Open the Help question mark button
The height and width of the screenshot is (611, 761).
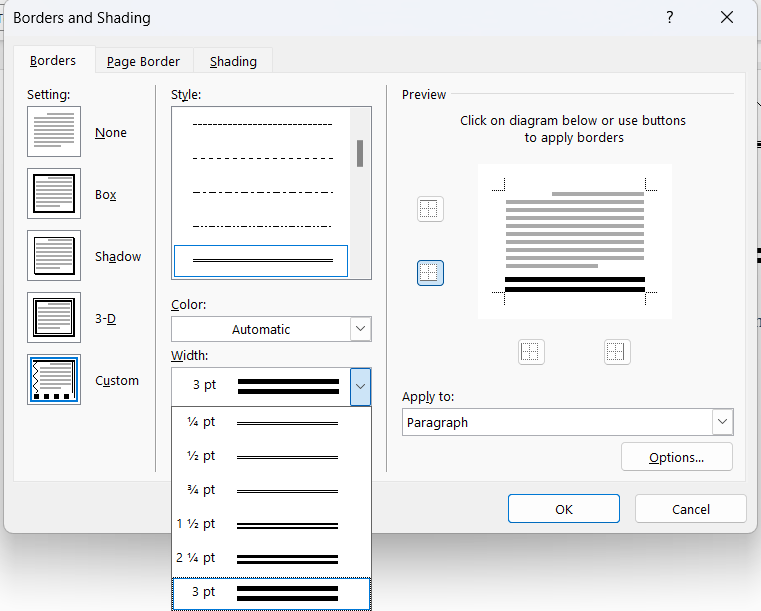pos(670,17)
